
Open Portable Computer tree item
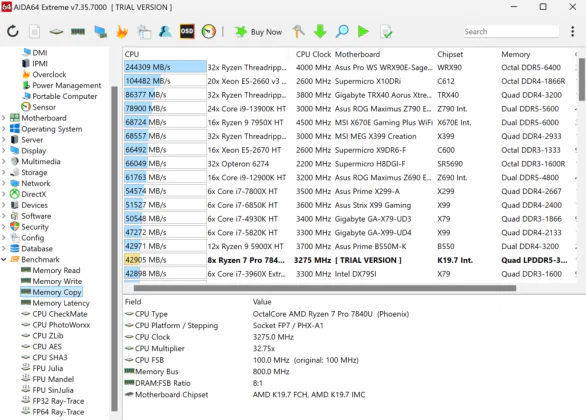pos(65,96)
